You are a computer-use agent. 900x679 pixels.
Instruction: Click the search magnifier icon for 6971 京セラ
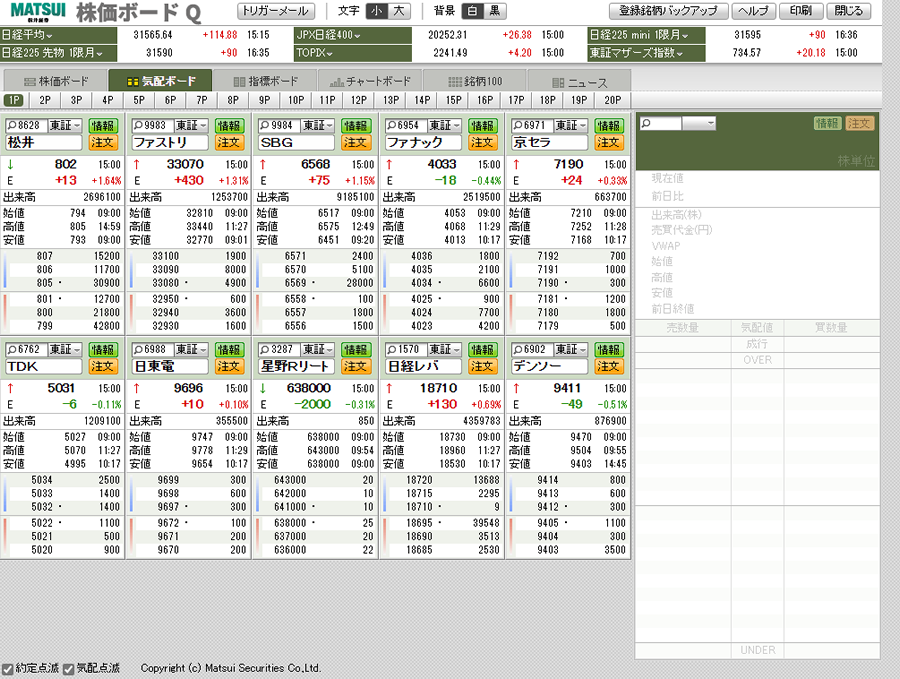pyautogui.click(x=518, y=126)
